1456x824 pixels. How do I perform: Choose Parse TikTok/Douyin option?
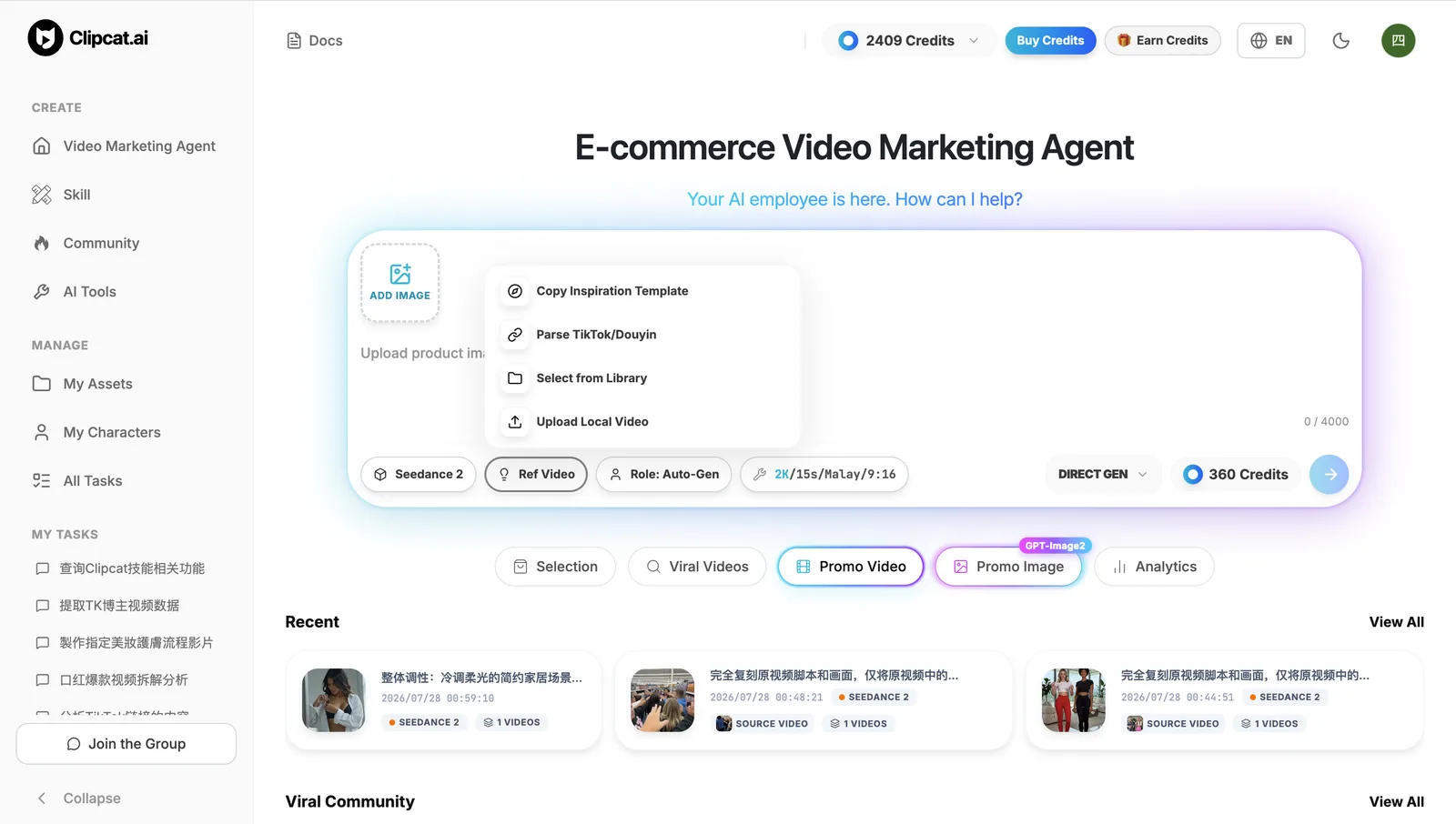(642, 335)
